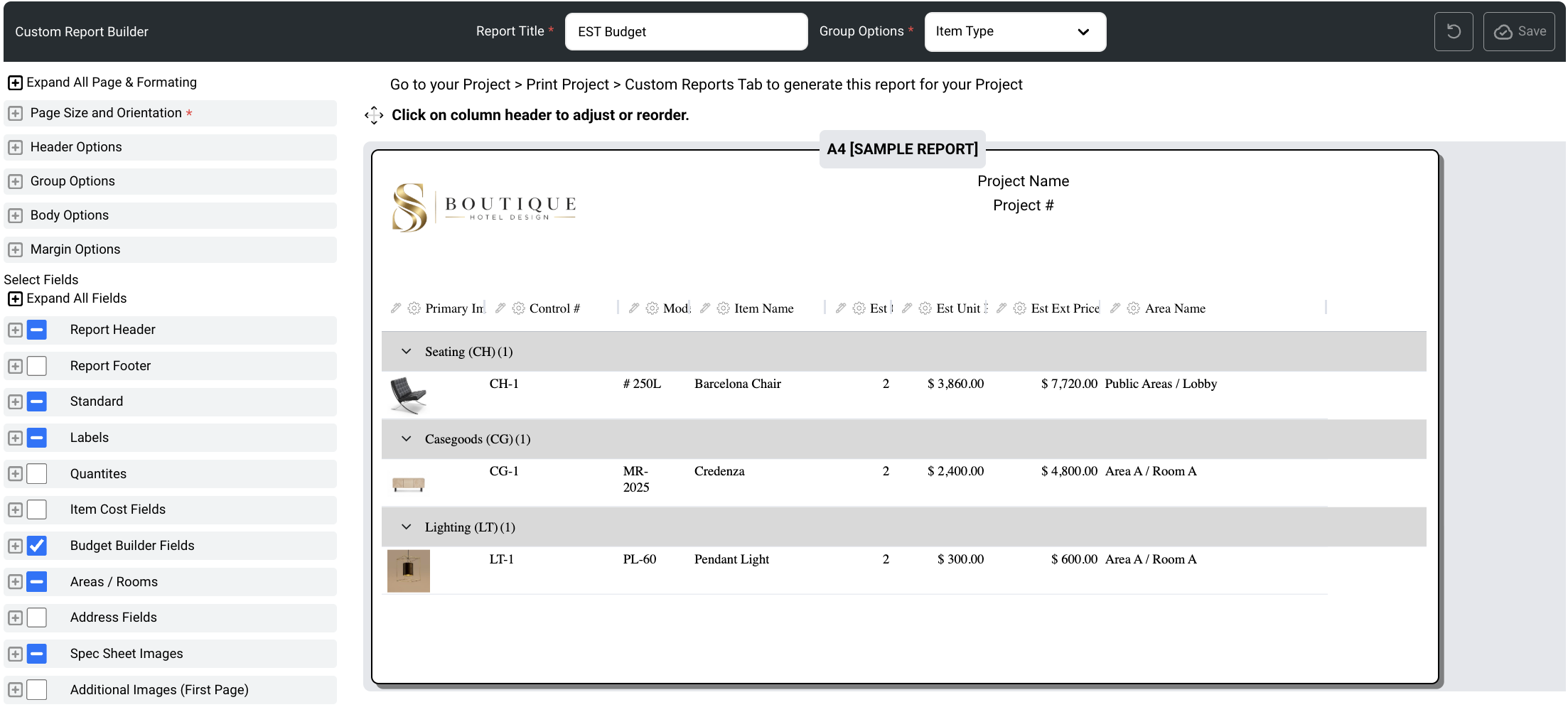Click into the Report Title field

pos(686,32)
